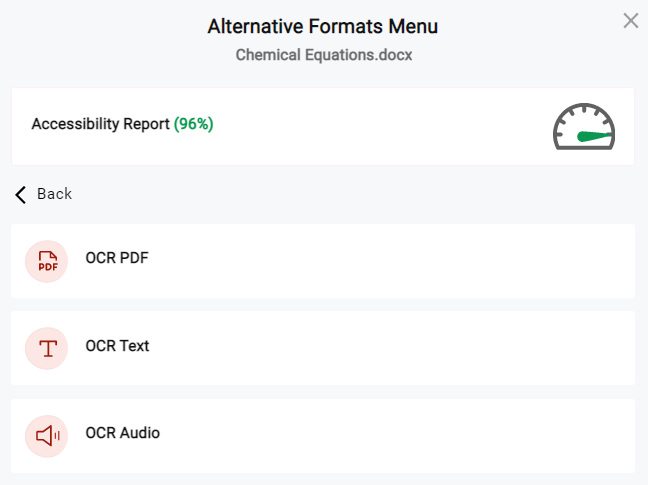
Task: Click the green 96% score
Action: tap(193, 124)
